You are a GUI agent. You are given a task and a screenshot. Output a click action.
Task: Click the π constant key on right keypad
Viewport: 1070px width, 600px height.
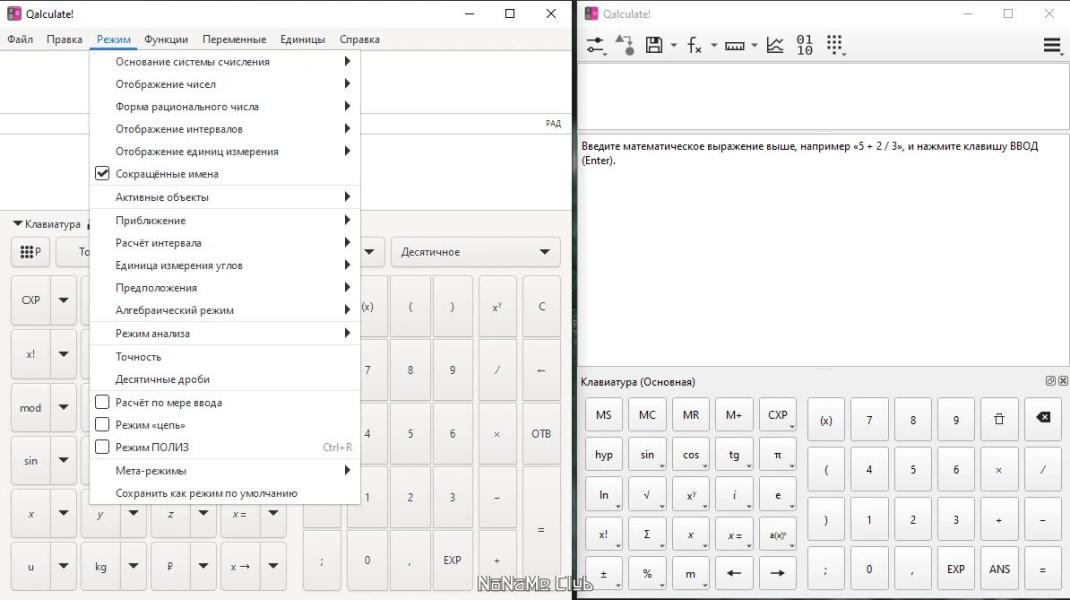tap(777, 455)
